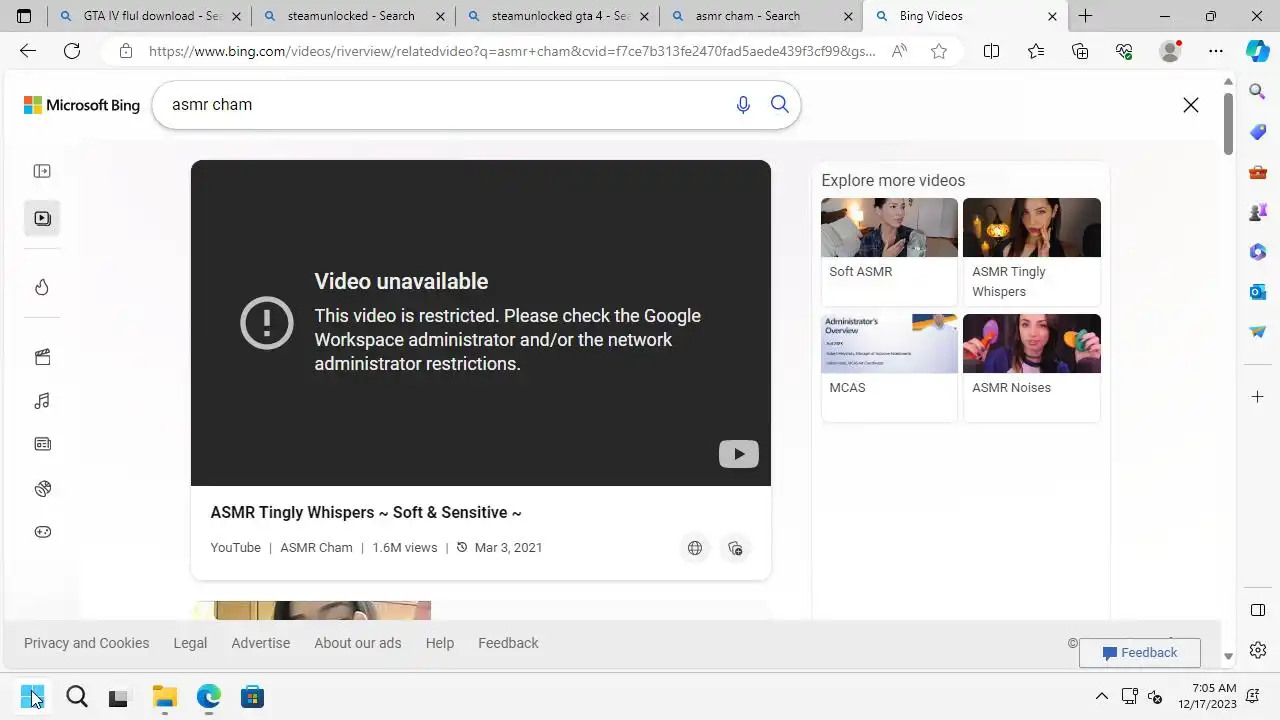Open Drop icon in Edge sidebar
Screen dimensions: 1280x720
click(x=1258, y=332)
